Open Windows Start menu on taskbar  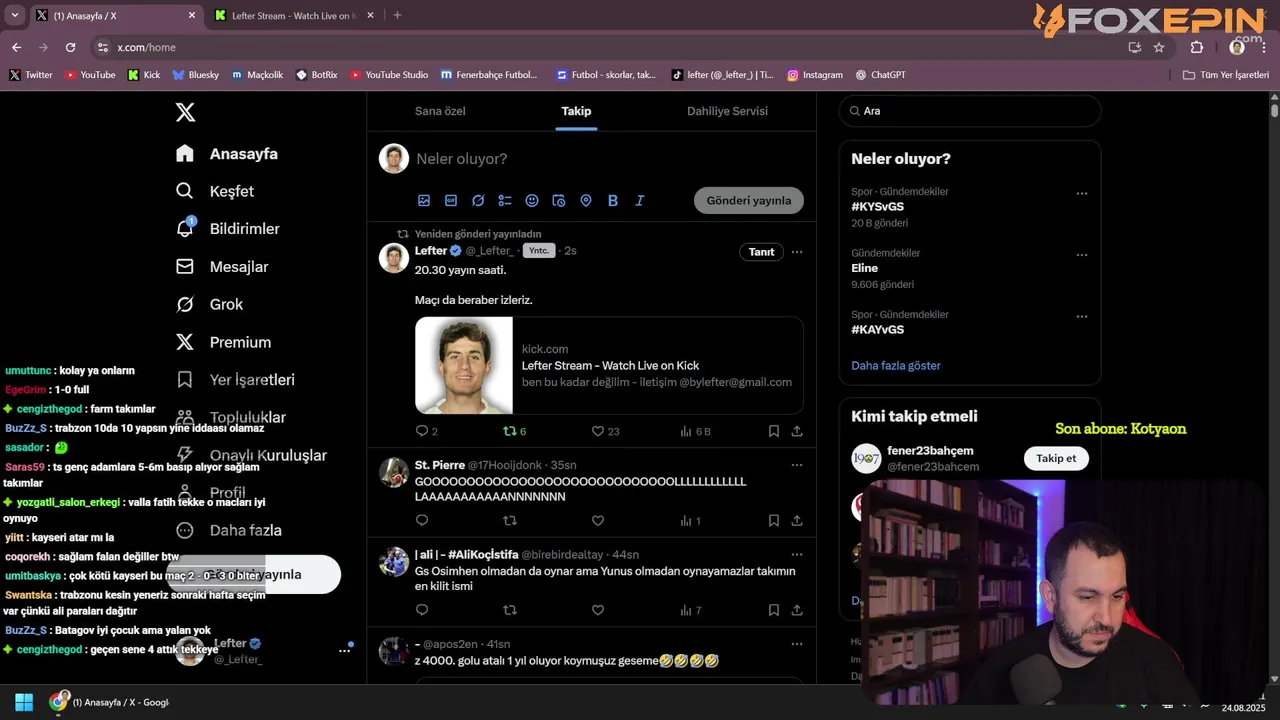coord(24,702)
